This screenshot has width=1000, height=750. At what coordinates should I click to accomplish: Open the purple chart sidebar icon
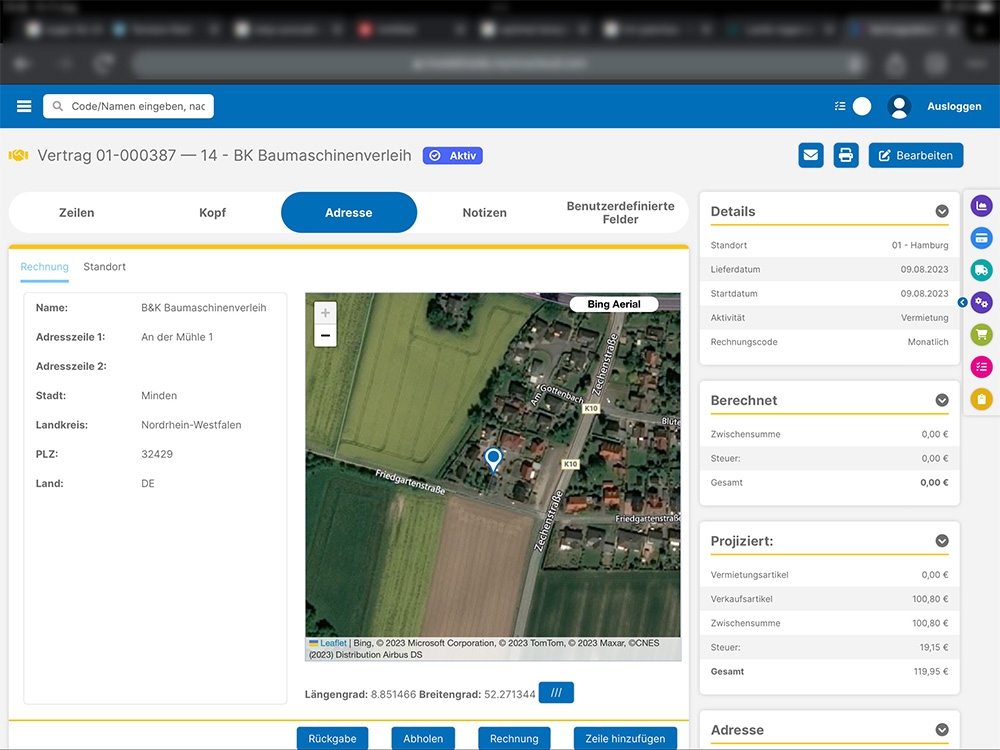pyautogui.click(x=982, y=205)
